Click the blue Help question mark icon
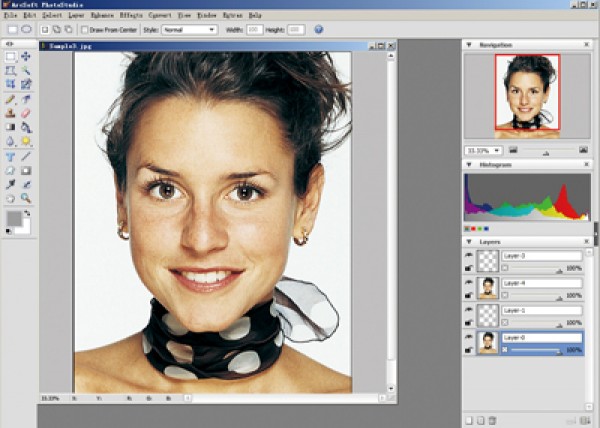600x428 pixels. tap(318, 30)
